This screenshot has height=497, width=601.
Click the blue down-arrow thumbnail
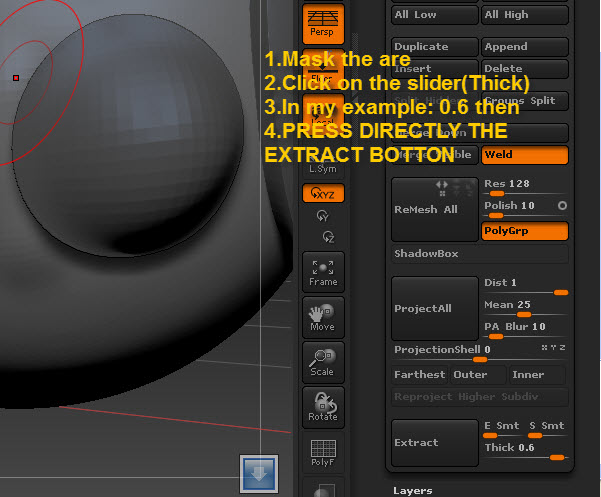[259, 474]
